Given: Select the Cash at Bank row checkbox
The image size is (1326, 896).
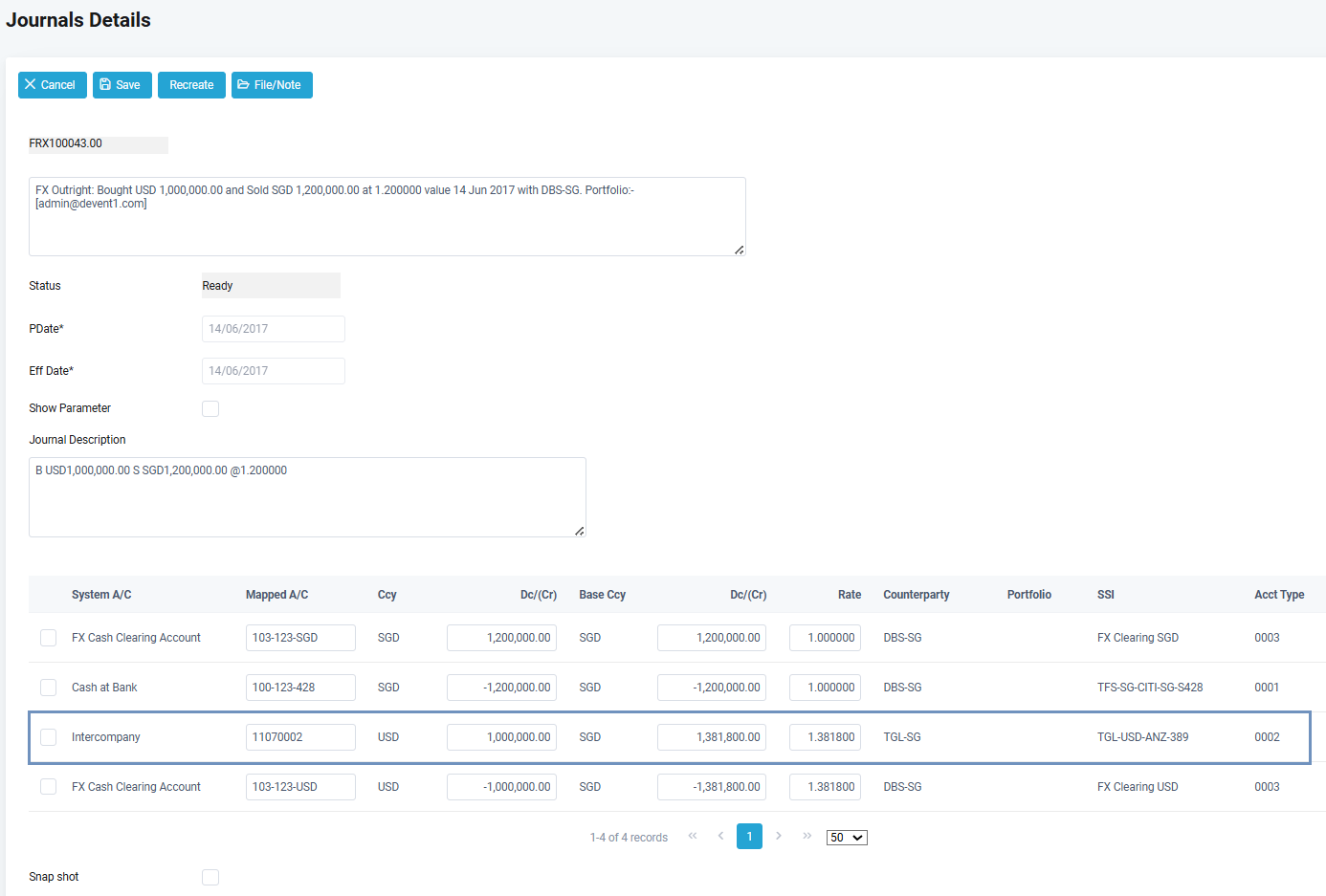Looking at the screenshot, I should [48, 688].
